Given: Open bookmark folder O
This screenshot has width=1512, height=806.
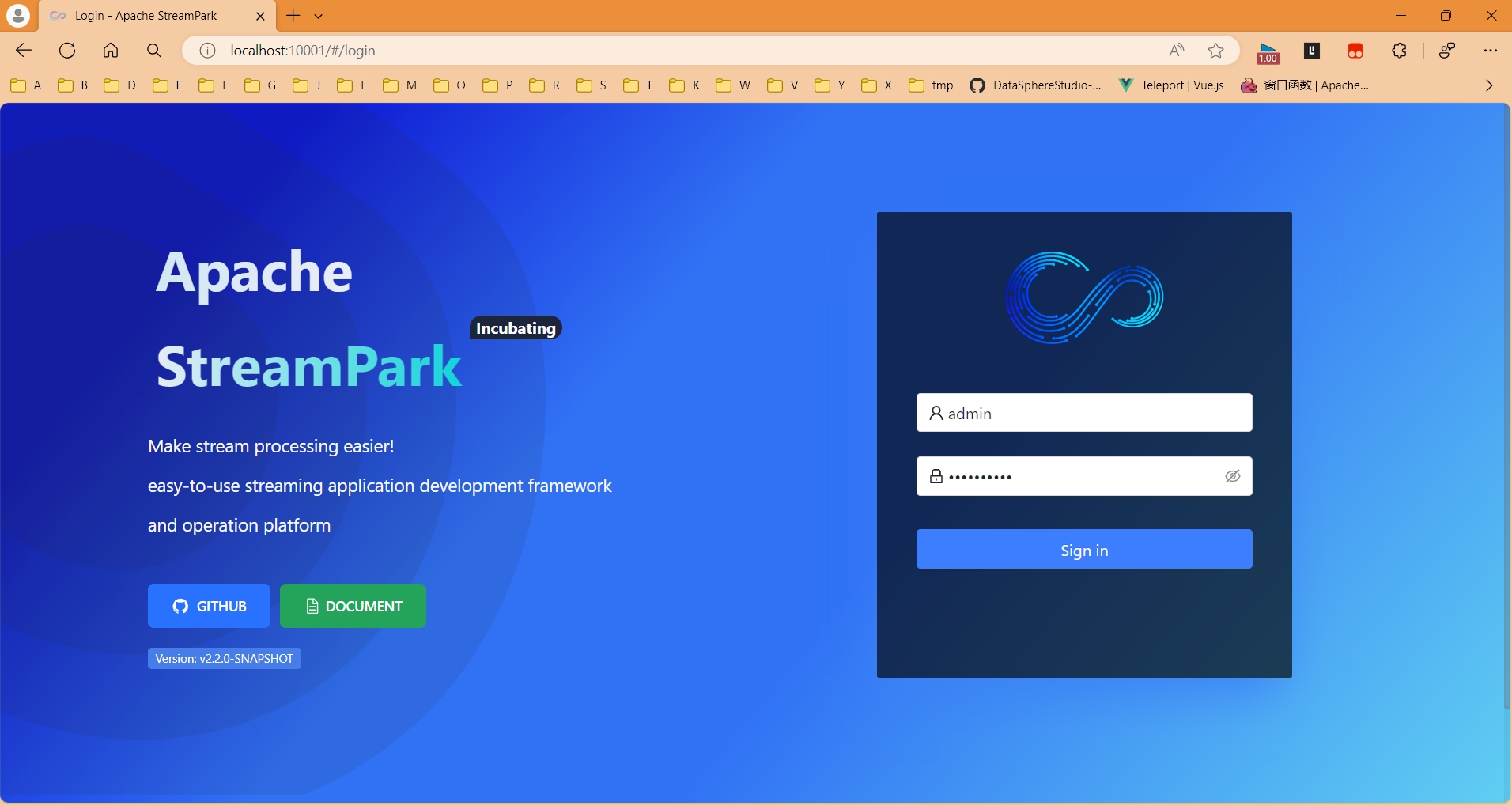Looking at the screenshot, I should point(450,85).
